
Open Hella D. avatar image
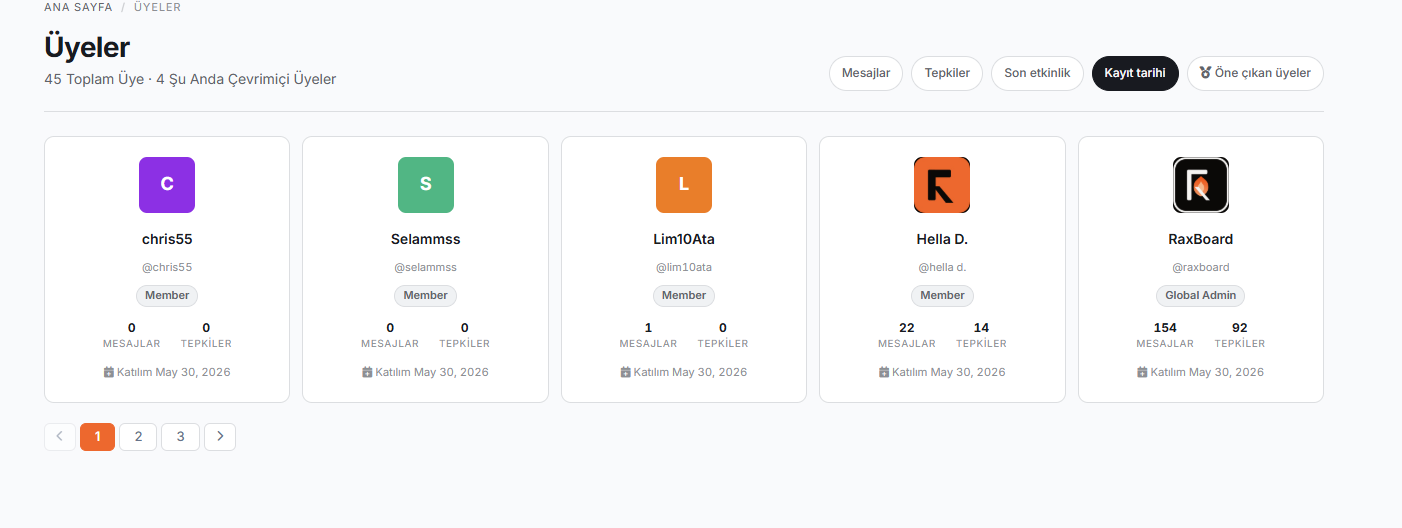(942, 185)
